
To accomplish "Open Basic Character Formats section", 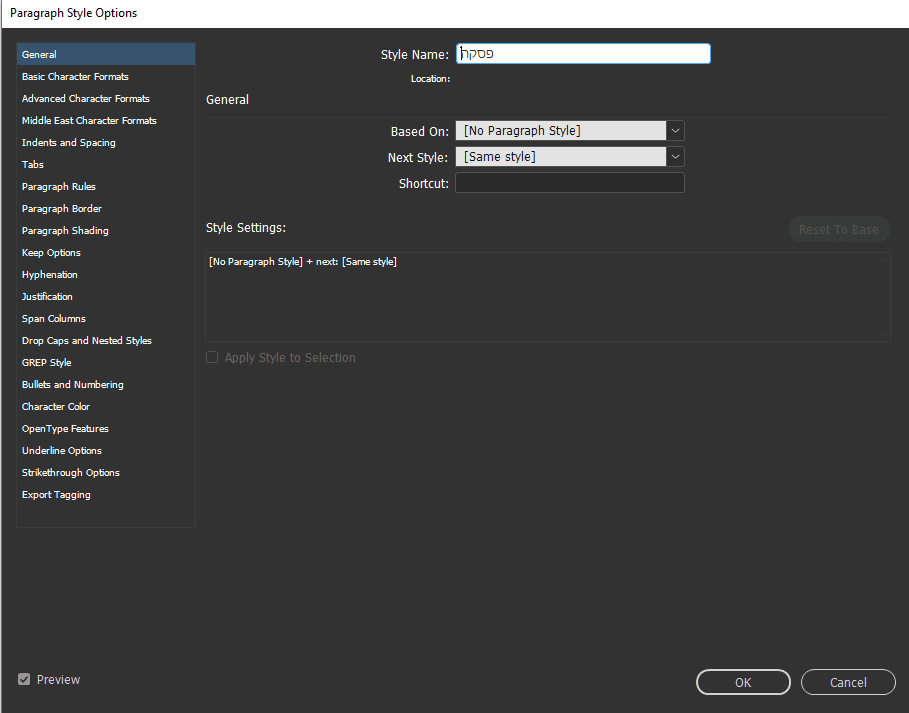I will tap(106, 77).
